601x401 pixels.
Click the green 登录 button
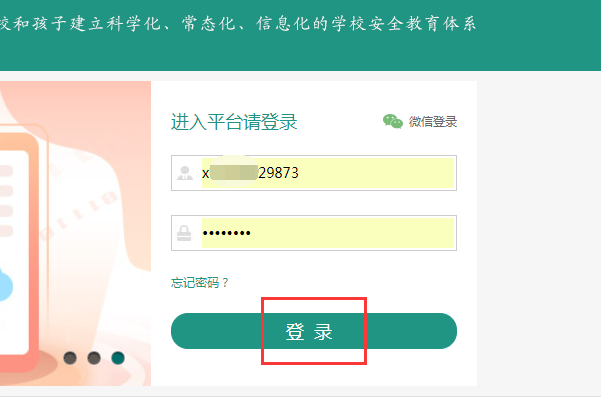tap(314, 331)
